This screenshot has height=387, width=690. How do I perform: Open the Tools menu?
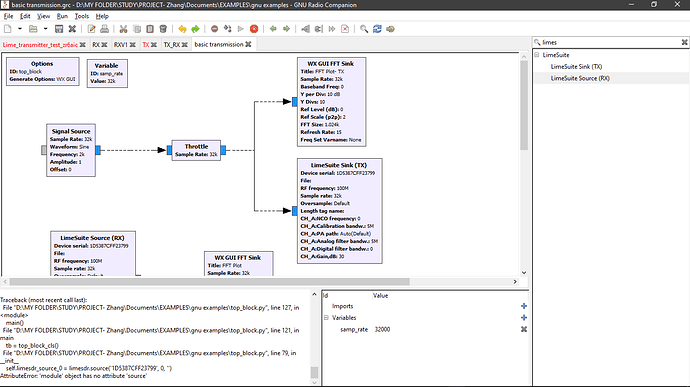[x=81, y=16]
